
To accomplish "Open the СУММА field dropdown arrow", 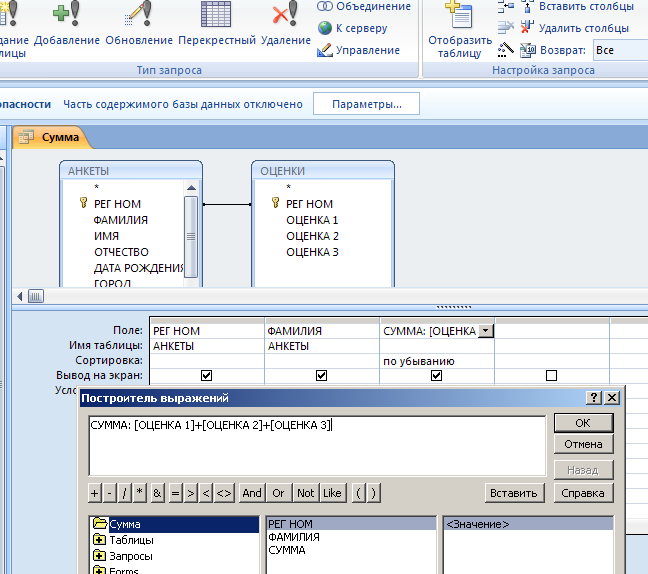I will [x=485, y=331].
